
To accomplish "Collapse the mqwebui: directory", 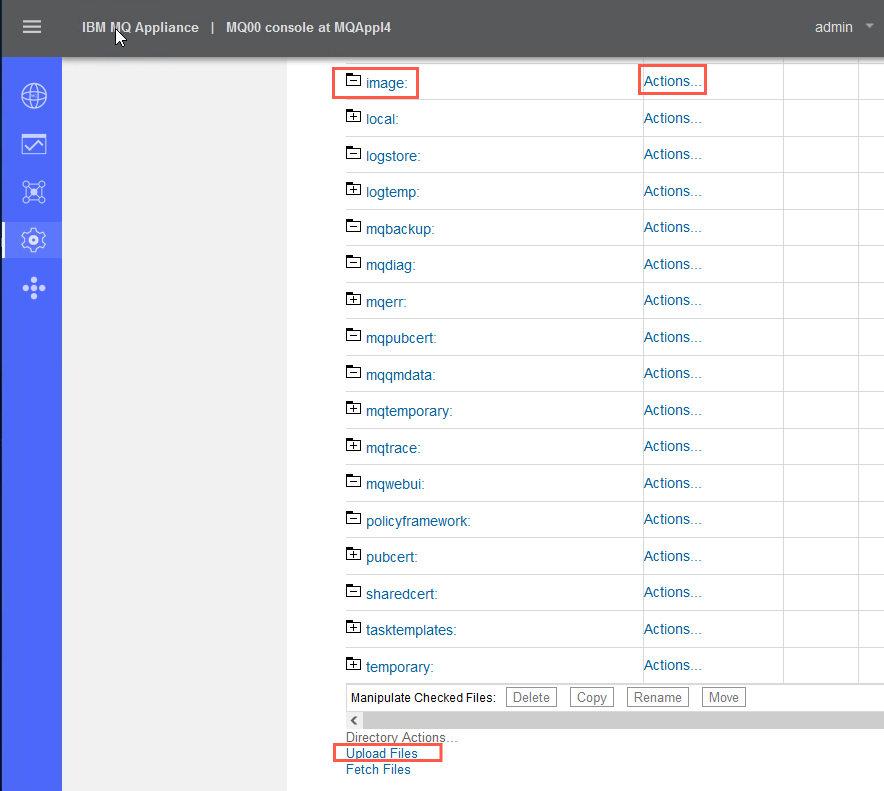I will click(x=353, y=481).
